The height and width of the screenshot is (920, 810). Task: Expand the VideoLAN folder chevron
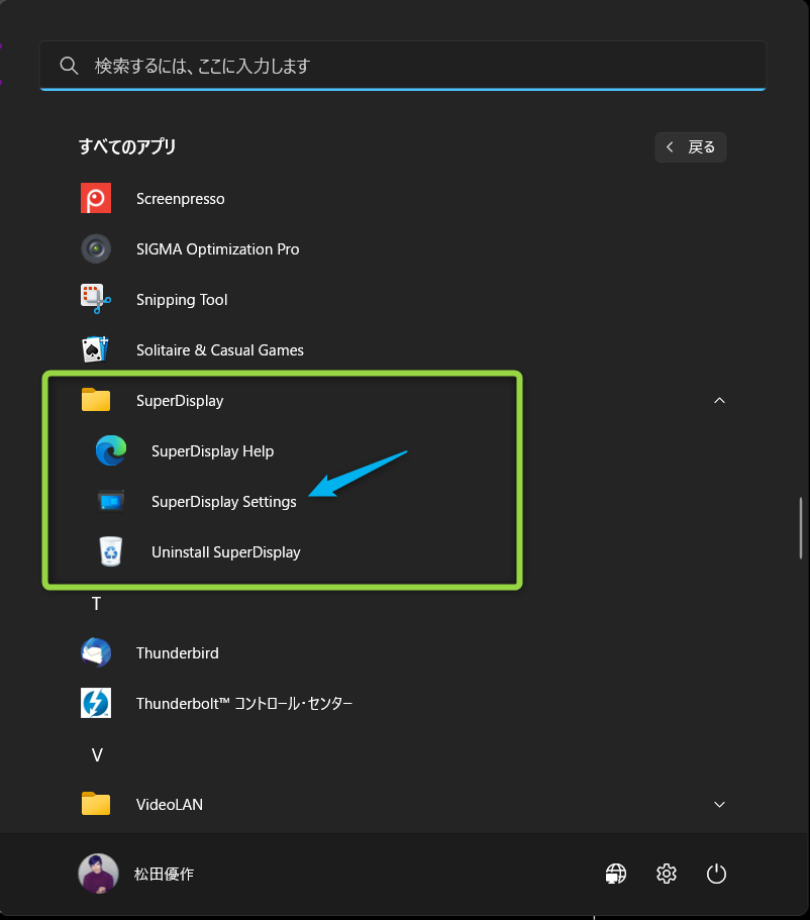point(720,804)
